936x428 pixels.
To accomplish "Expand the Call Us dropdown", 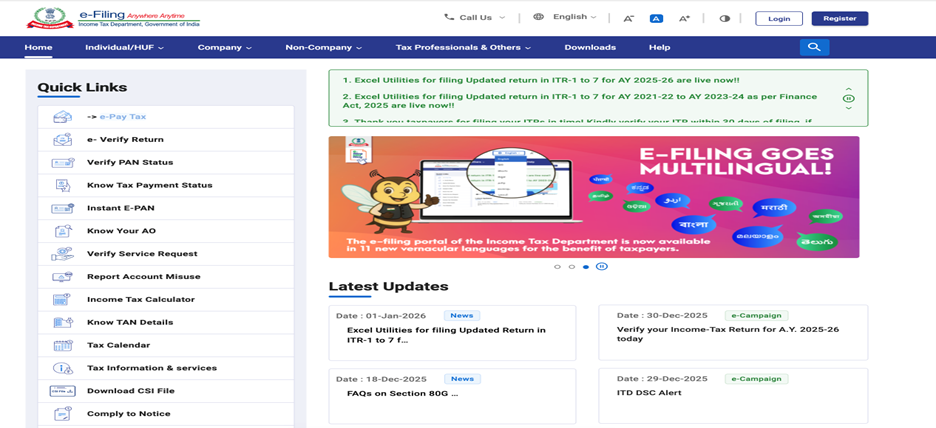I will [x=475, y=17].
